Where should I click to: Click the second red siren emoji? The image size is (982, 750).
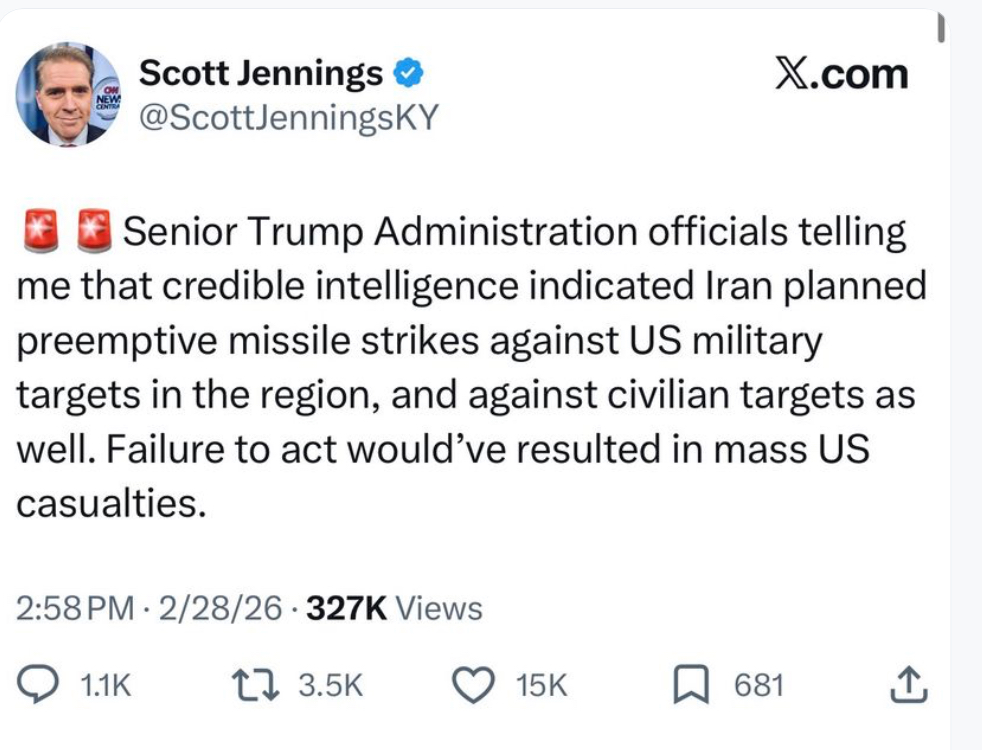95,234
